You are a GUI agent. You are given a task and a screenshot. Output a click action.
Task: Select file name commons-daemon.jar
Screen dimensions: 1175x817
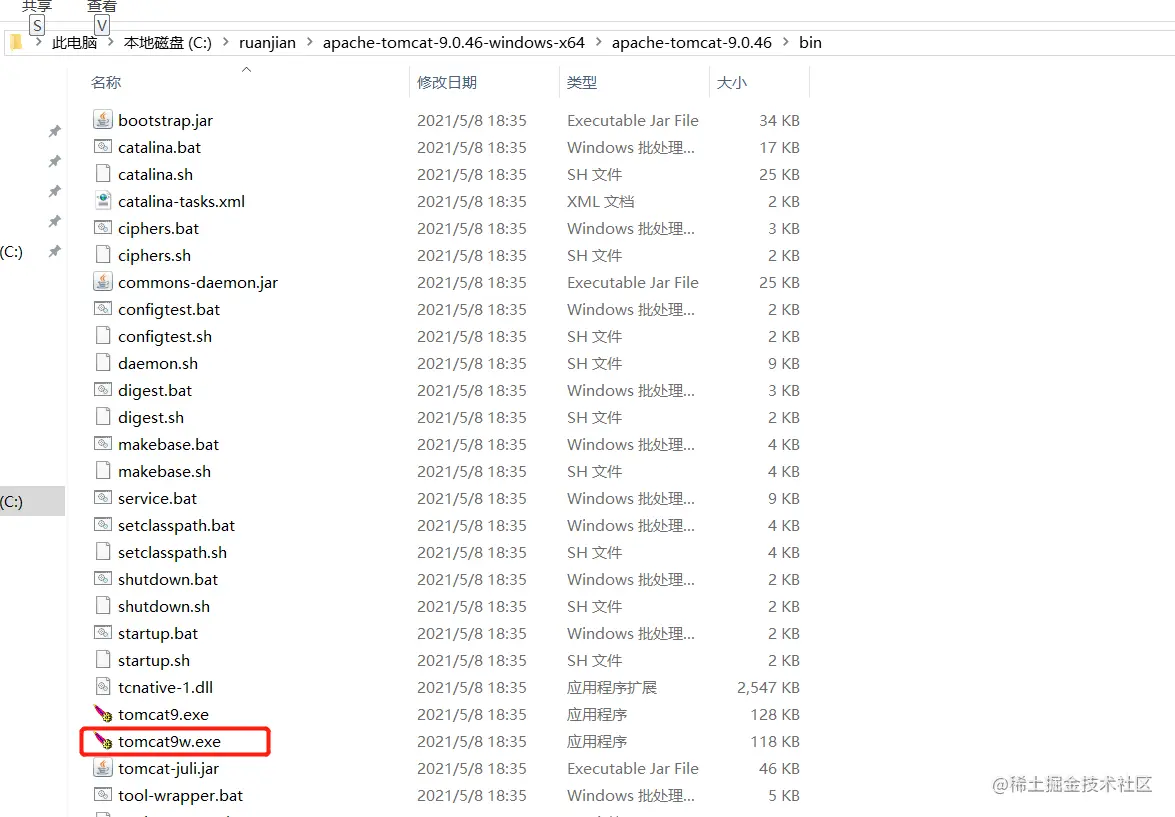coord(198,283)
